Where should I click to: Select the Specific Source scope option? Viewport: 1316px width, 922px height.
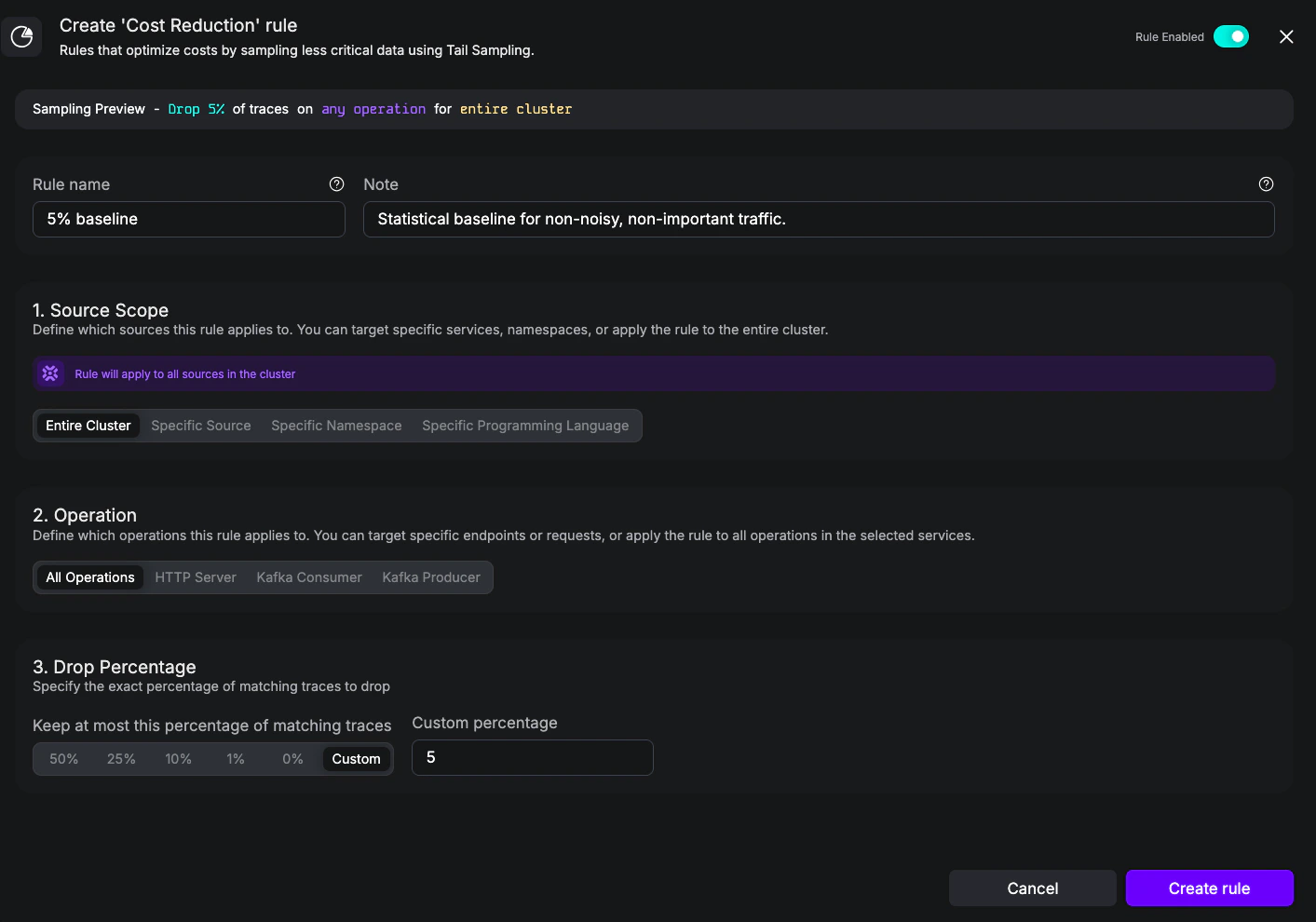coord(201,426)
